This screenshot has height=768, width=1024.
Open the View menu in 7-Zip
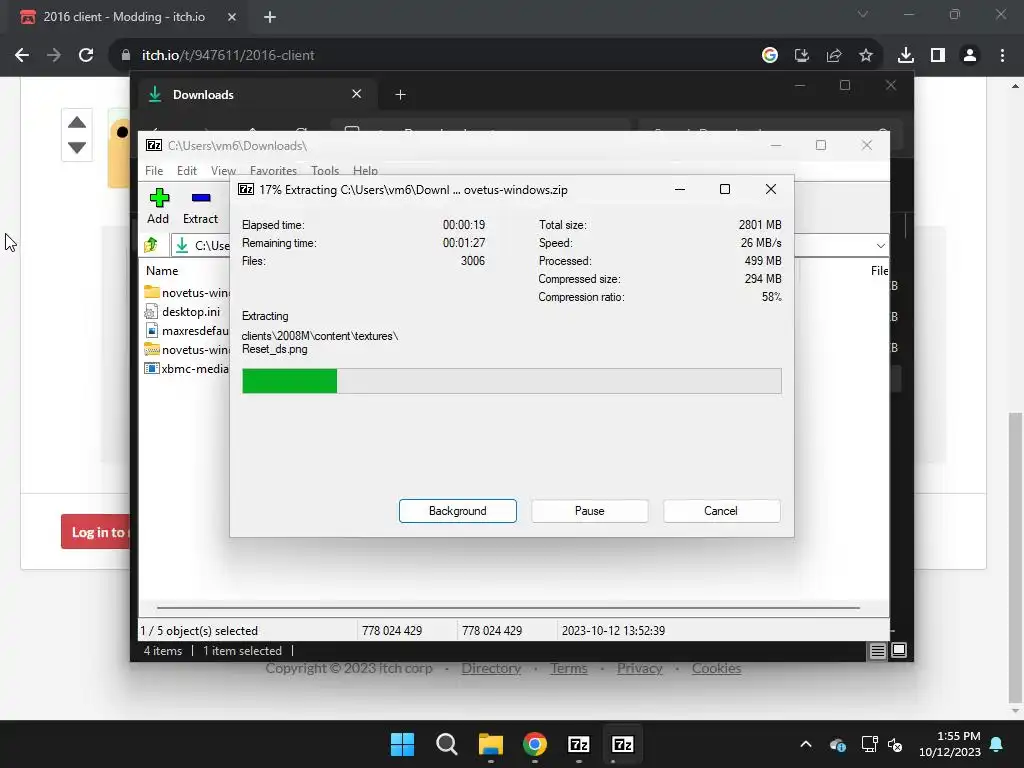(x=223, y=170)
